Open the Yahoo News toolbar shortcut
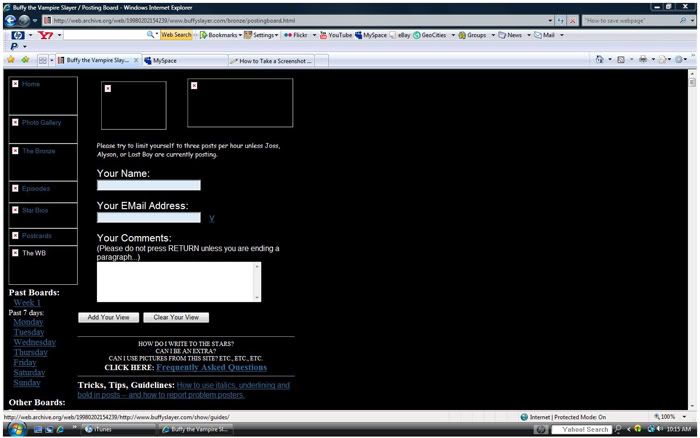Image resolution: width=700 pixels, height=438 pixels. pyautogui.click(x=510, y=35)
